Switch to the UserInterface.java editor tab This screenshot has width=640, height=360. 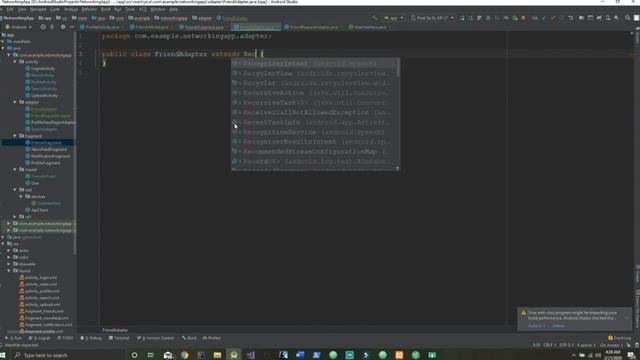tap(369, 27)
